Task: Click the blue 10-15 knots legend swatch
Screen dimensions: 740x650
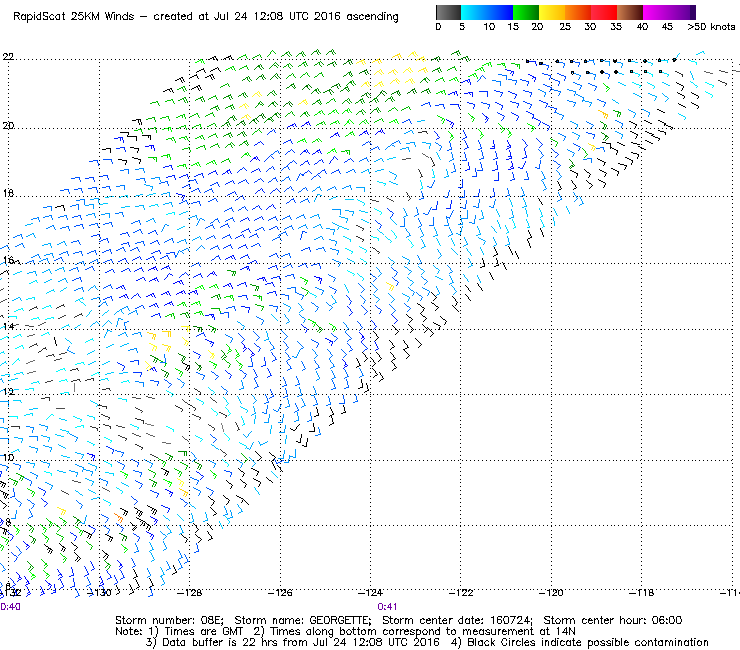Action: (500, 12)
